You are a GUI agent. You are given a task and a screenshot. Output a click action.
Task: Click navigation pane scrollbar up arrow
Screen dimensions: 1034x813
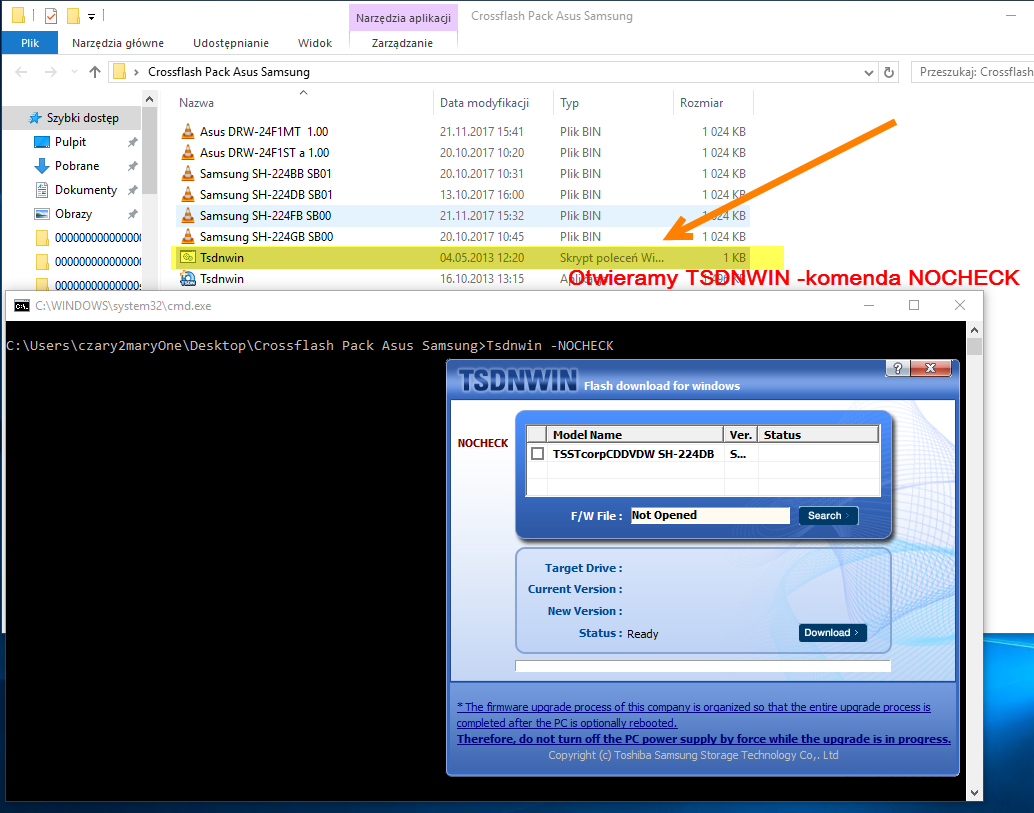[150, 100]
